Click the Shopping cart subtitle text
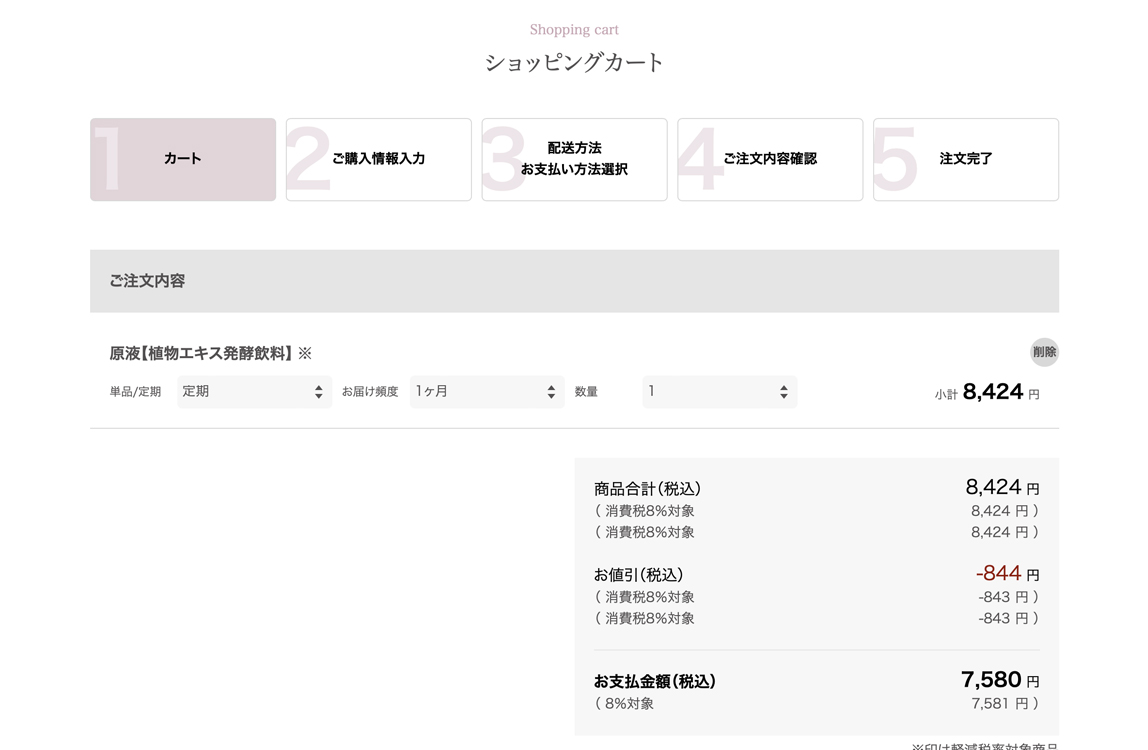This screenshot has height=750, width=1148. 574,29
